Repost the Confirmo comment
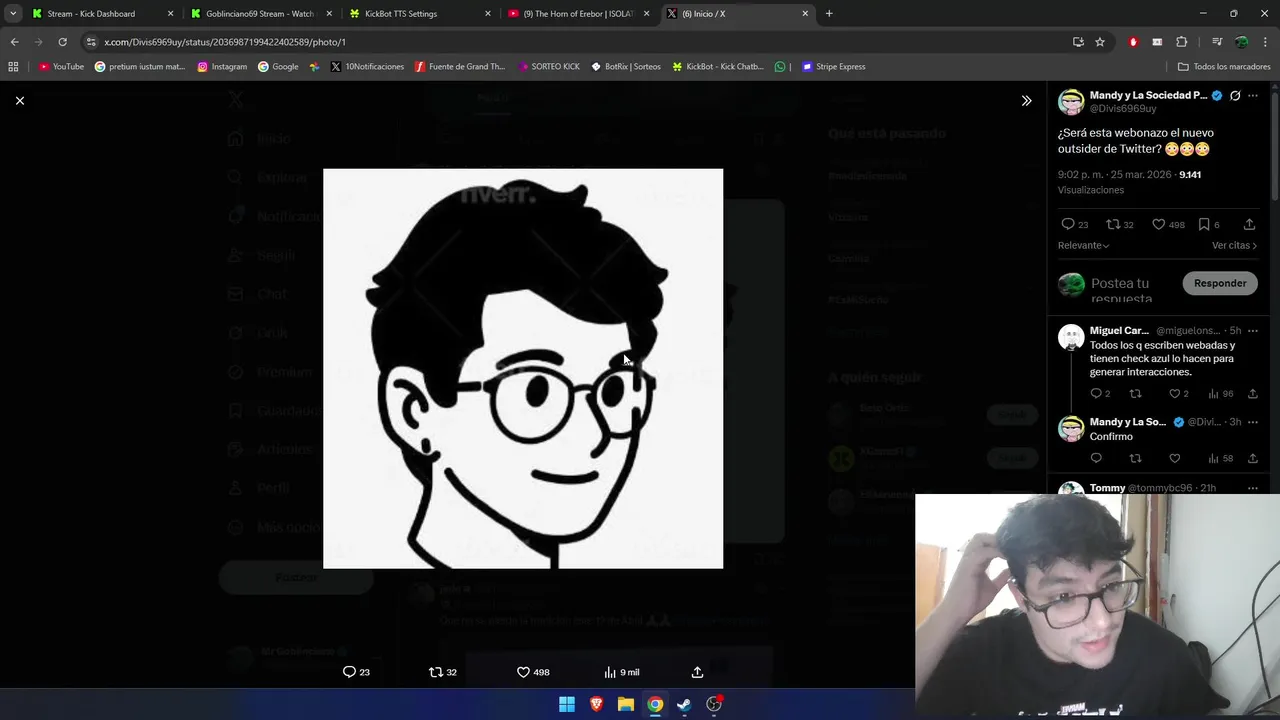Viewport: 1280px width, 720px height. [1135, 459]
